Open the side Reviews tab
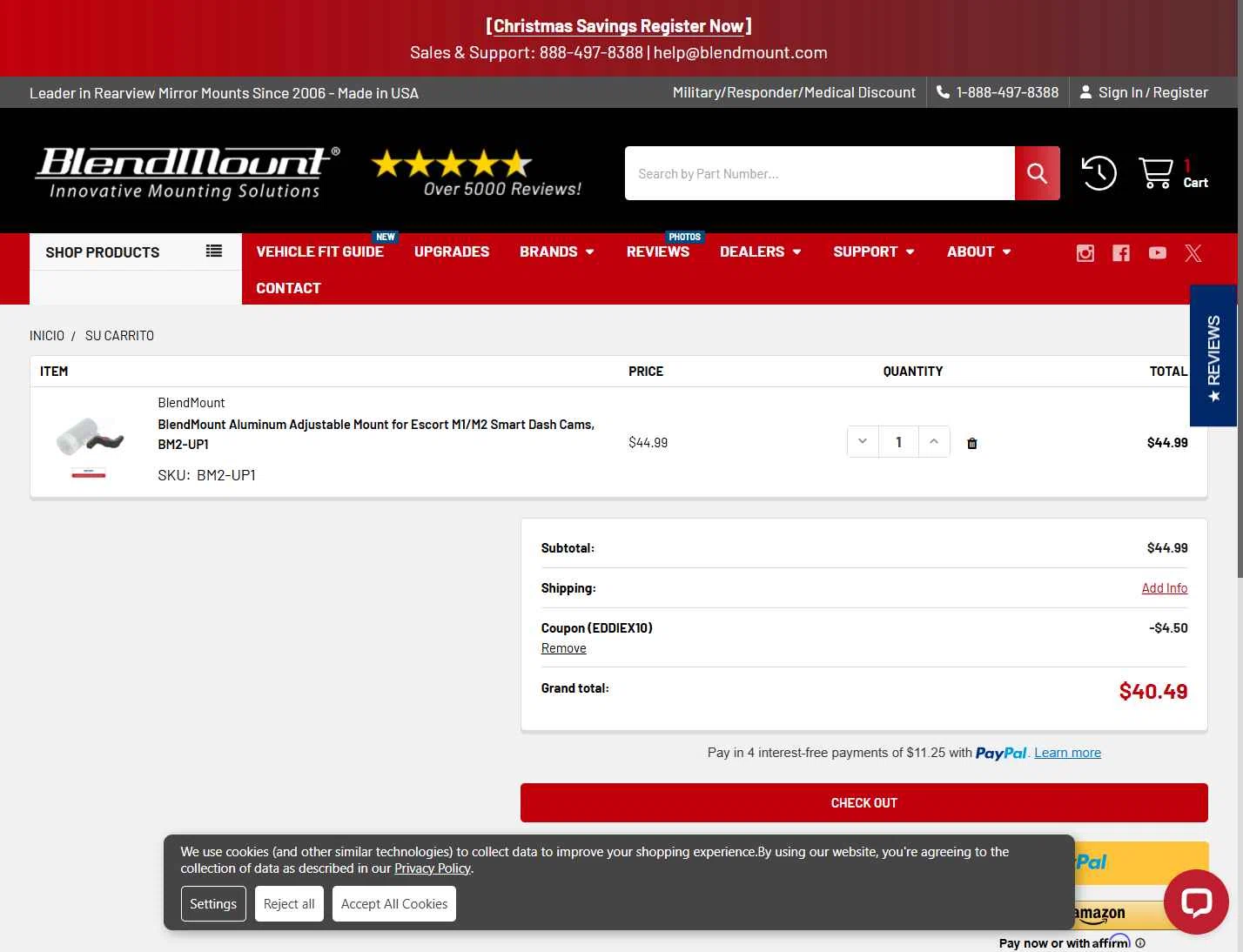The image size is (1243, 952). pyautogui.click(x=1213, y=356)
